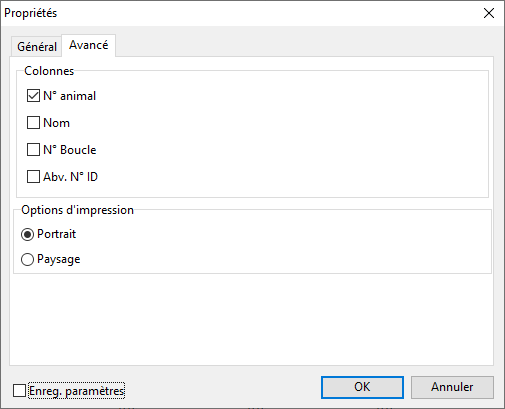Click the 'Abv. N° ID' label text
Screen dimensions: 505x409
pos(70,177)
